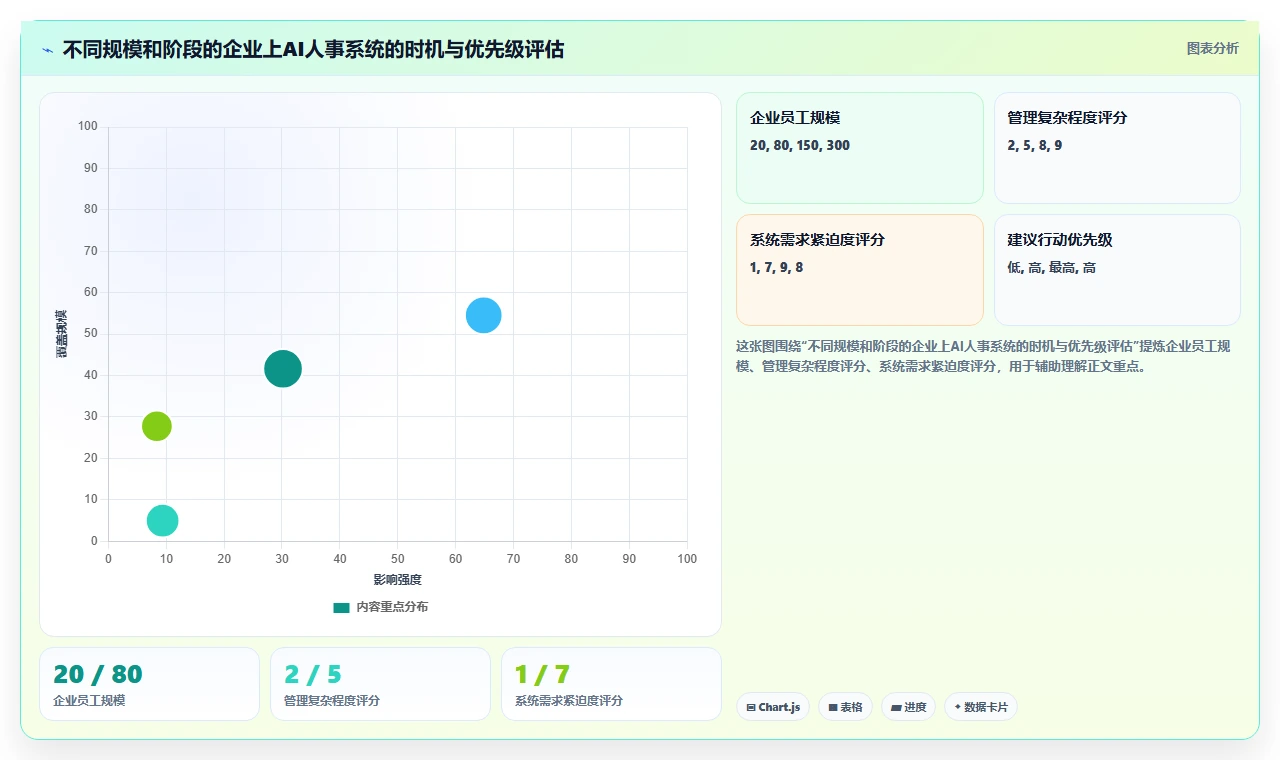Image resolution: width=1280 pixels, height=760 pixels.
Task: Click the 管理复杂程度评分 label under 2 / 5
Action: tap(332, 700)
